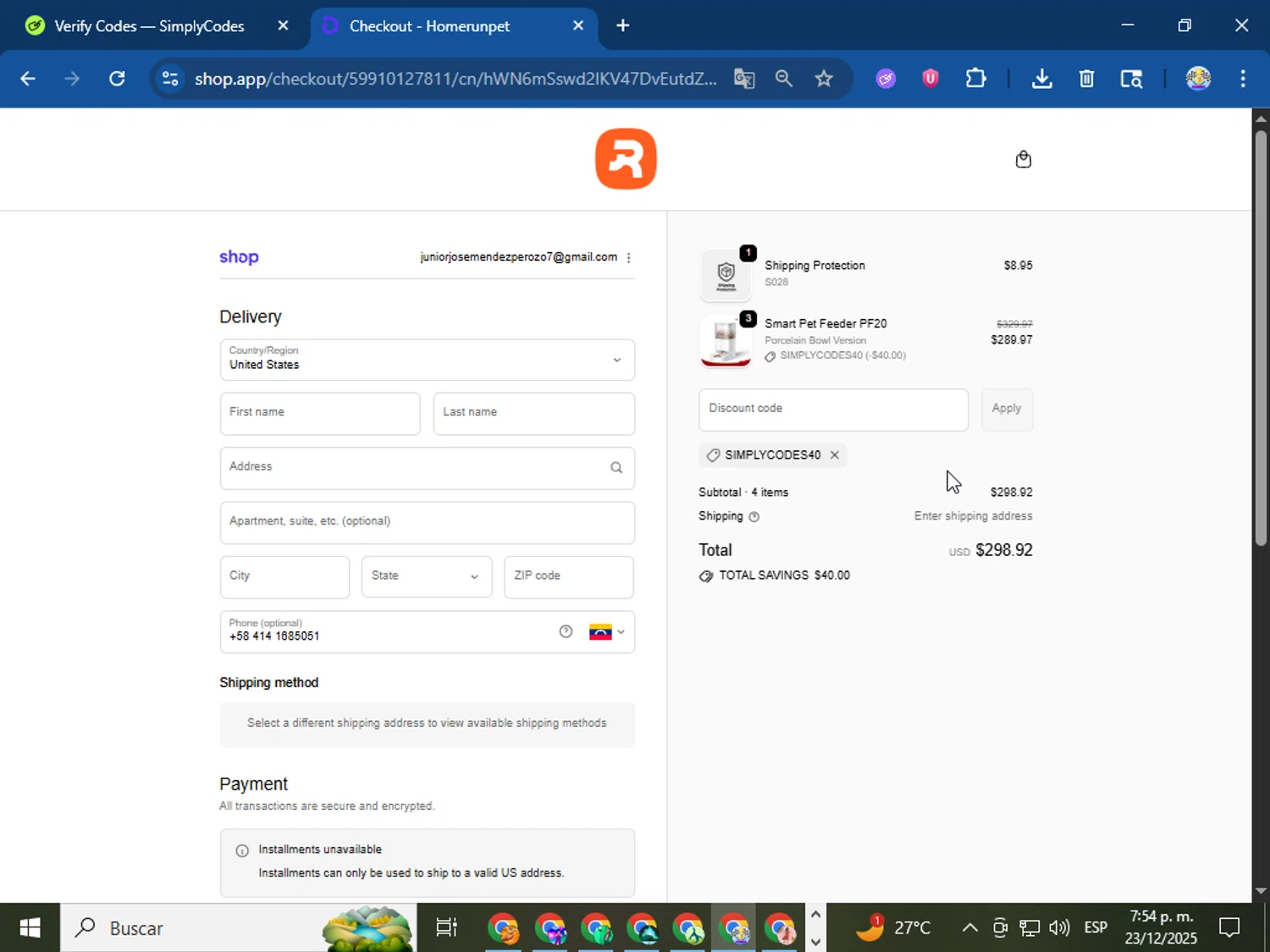
Task: Open the browser downloads icon
Action: point(1042,79)
